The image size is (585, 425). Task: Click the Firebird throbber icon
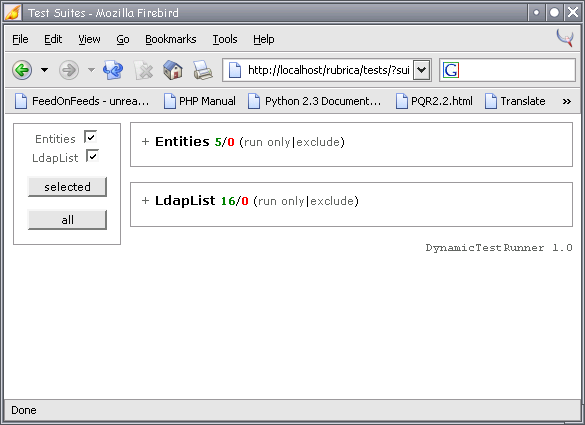[565, 38]
